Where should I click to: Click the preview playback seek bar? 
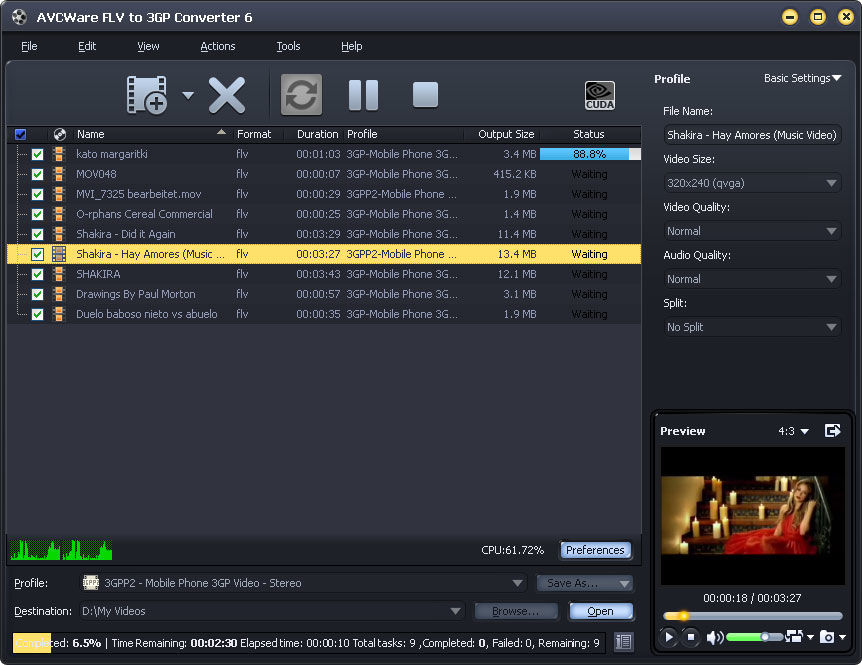[x=753, y=616]
